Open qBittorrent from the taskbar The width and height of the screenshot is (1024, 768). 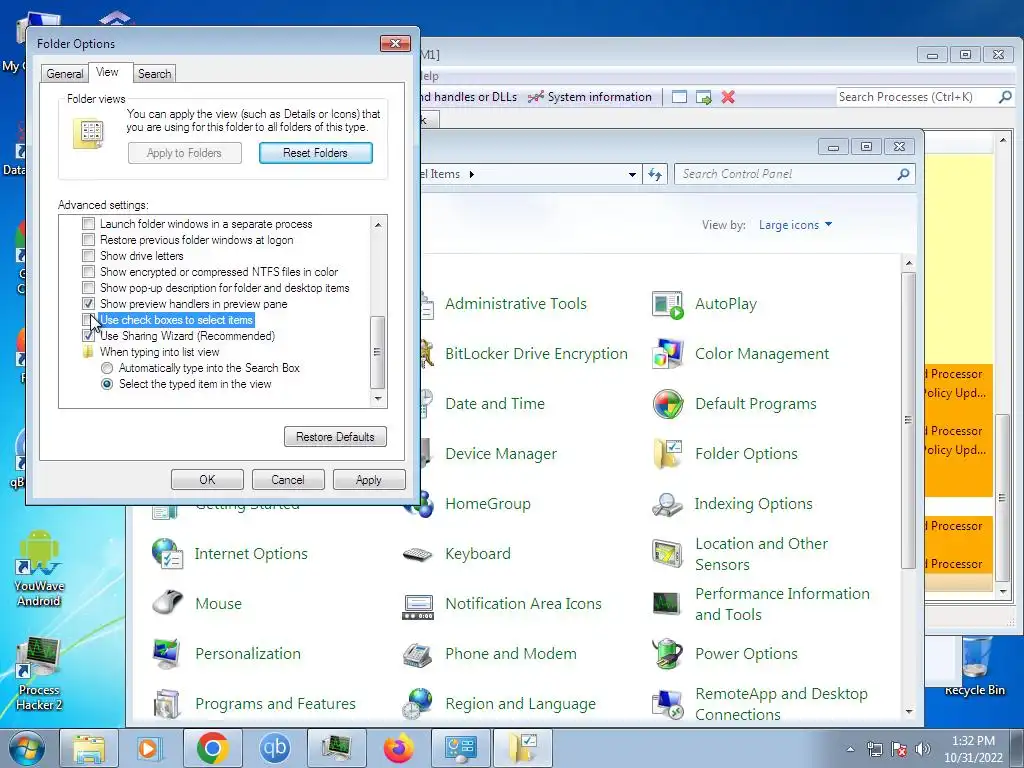click(274, 748)
